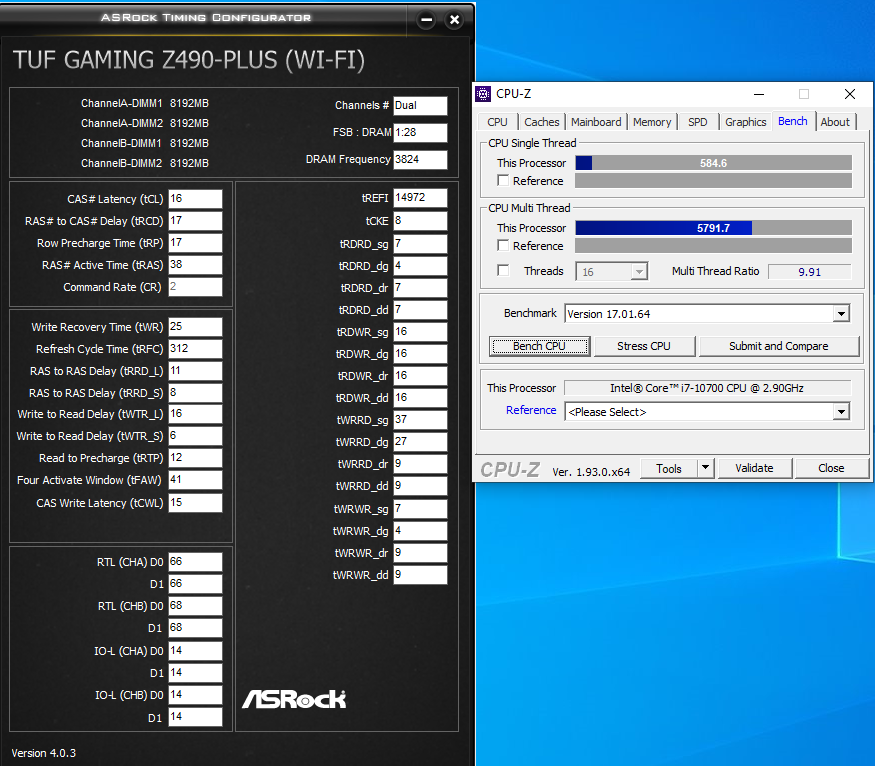Enable Reference checkbox under CPU Single Thread

(503, 181)
